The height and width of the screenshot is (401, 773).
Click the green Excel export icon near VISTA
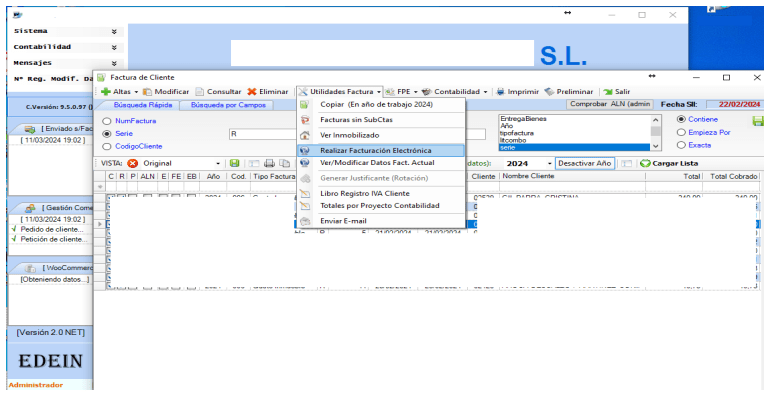pyautogui.click(x=235, y=163)
